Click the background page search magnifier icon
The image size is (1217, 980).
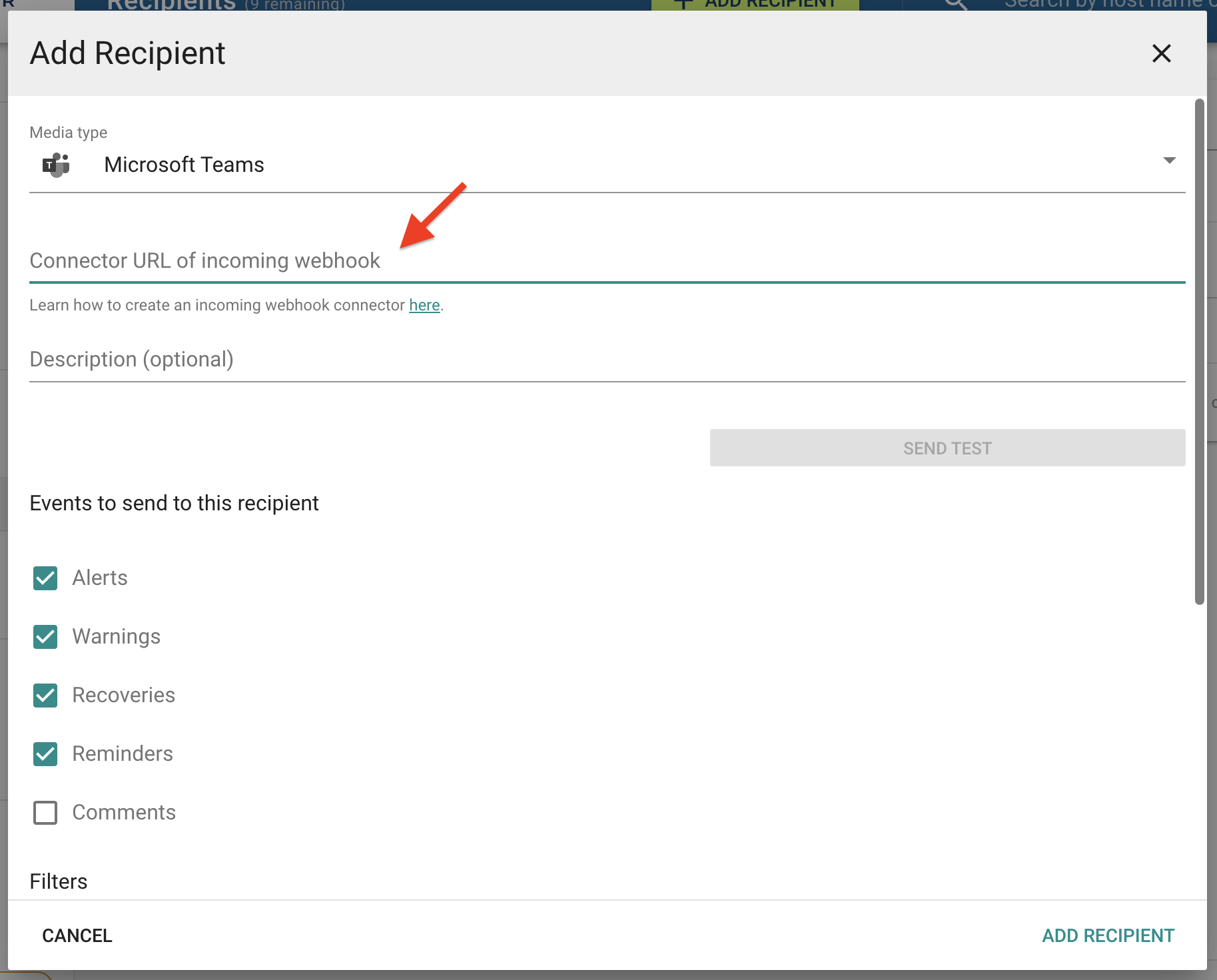pos(956,5)
